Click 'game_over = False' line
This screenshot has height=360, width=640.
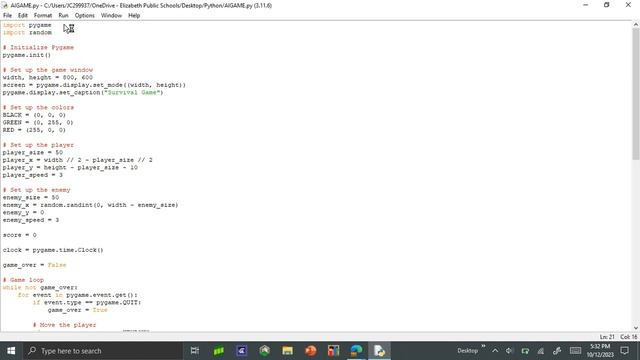pos(34,265)
